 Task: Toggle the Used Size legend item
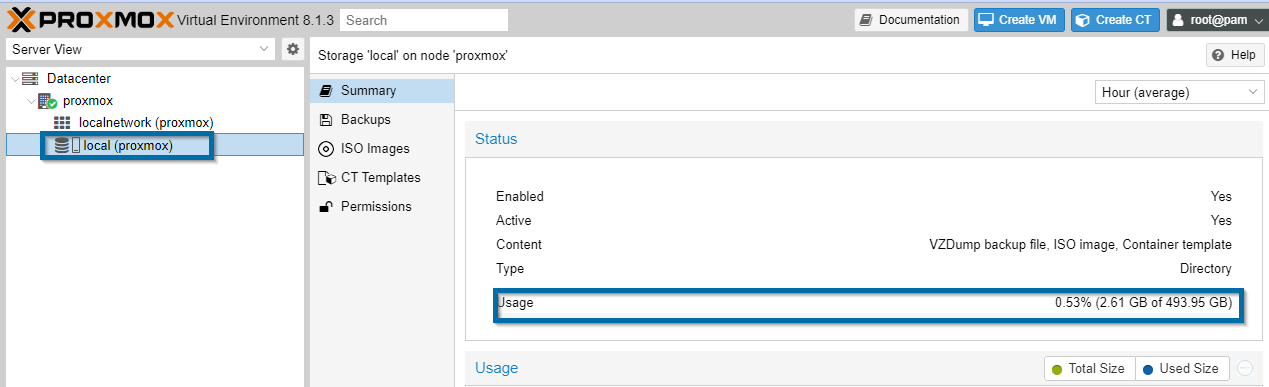[1182, 368]
